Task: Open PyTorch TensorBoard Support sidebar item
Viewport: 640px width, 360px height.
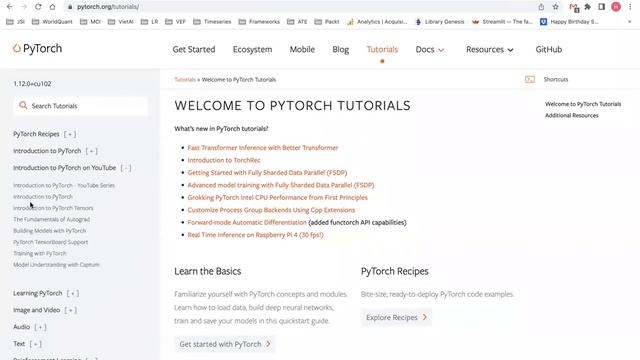Action: point(51,242)
